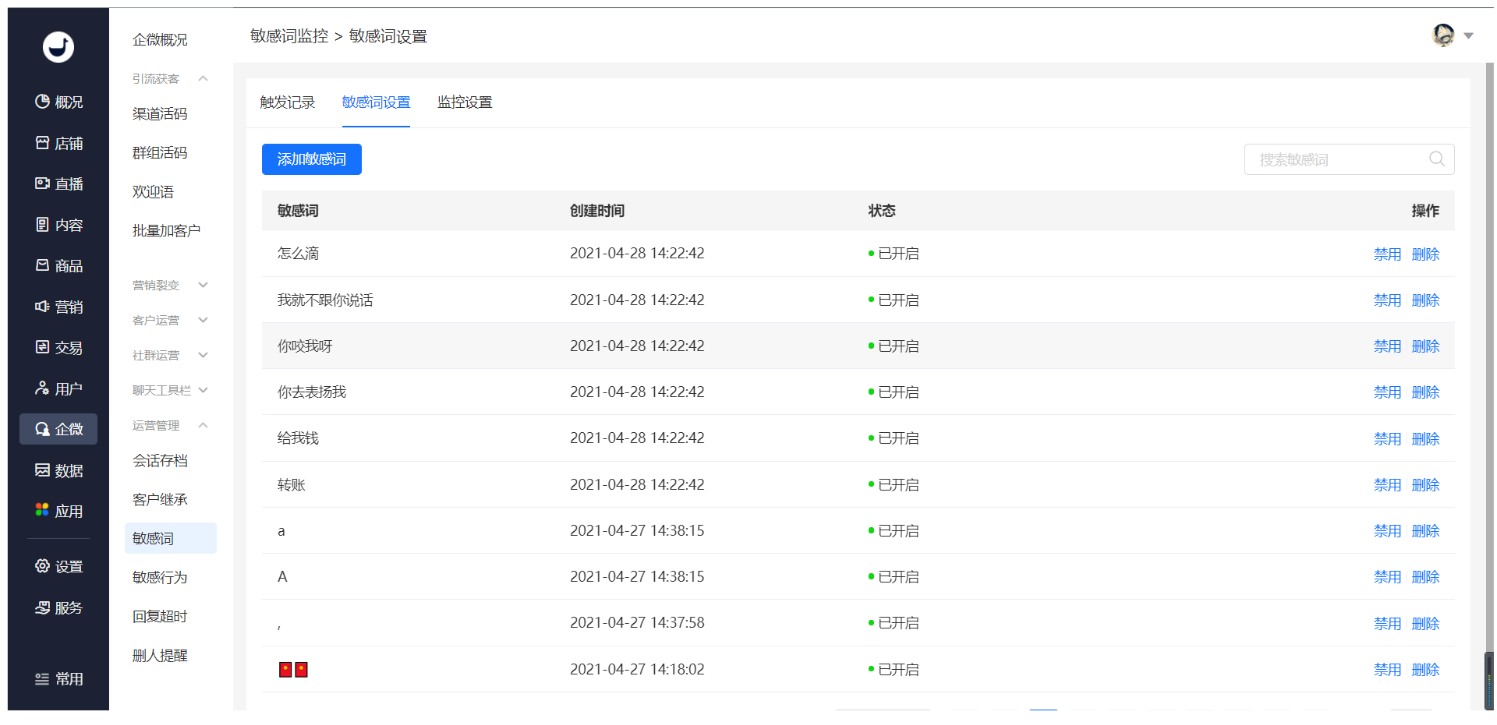Select 用户 in the main navigation
Image resolution: width=1497 pixels, height=725 pixels.
pos(58,389)
